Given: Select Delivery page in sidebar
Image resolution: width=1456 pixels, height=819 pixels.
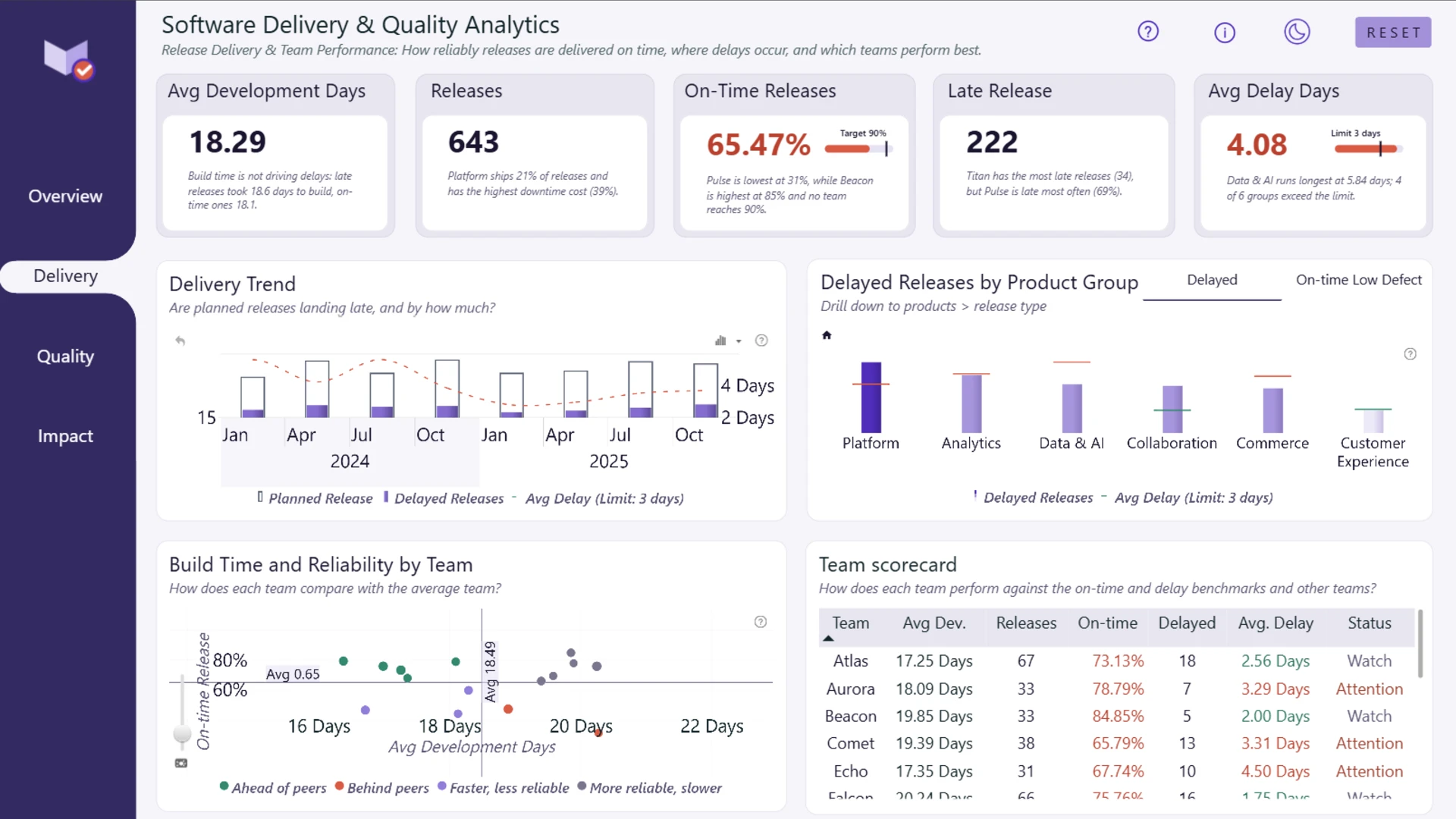Looking at the screenshot, I should 65,276.
